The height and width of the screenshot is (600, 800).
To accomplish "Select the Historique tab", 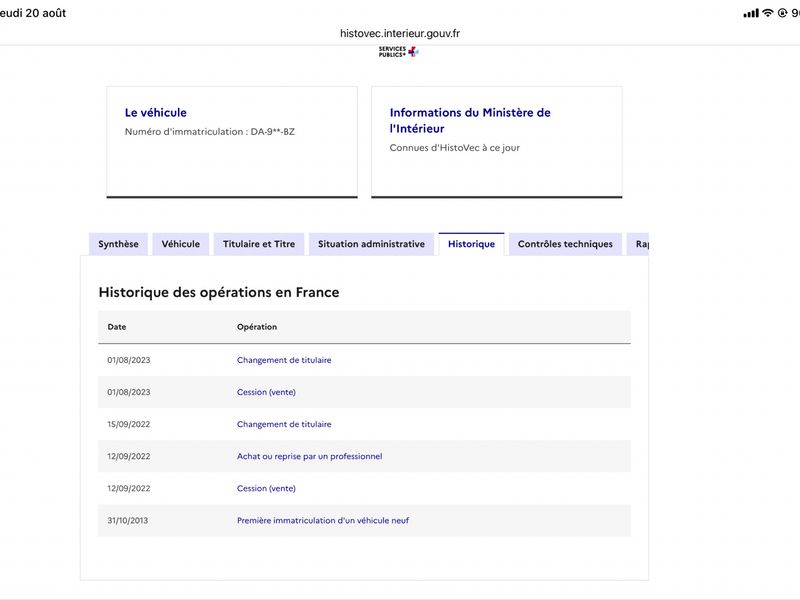I will [x=471, y=244].
